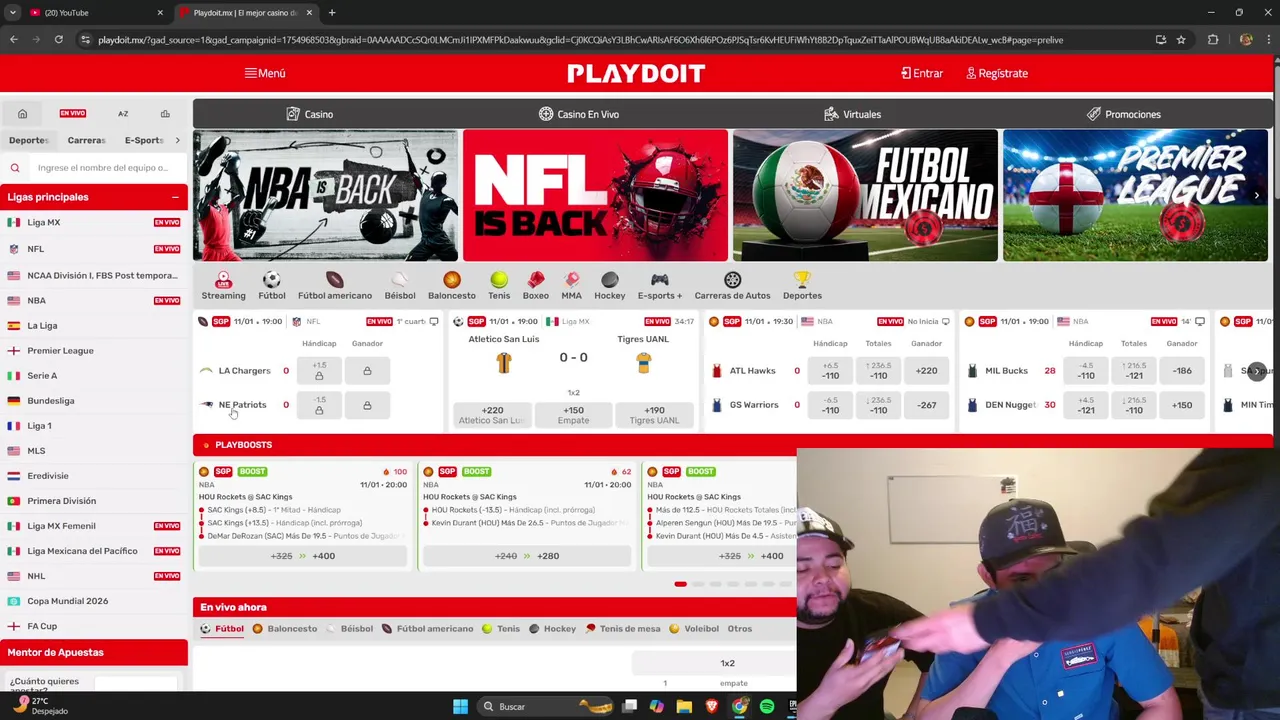The width and height of the screenshot is (1280, 720).
Task: Open the sidebar EN VIVO live section
Action: pyautogui.click(x=72, y=114)
